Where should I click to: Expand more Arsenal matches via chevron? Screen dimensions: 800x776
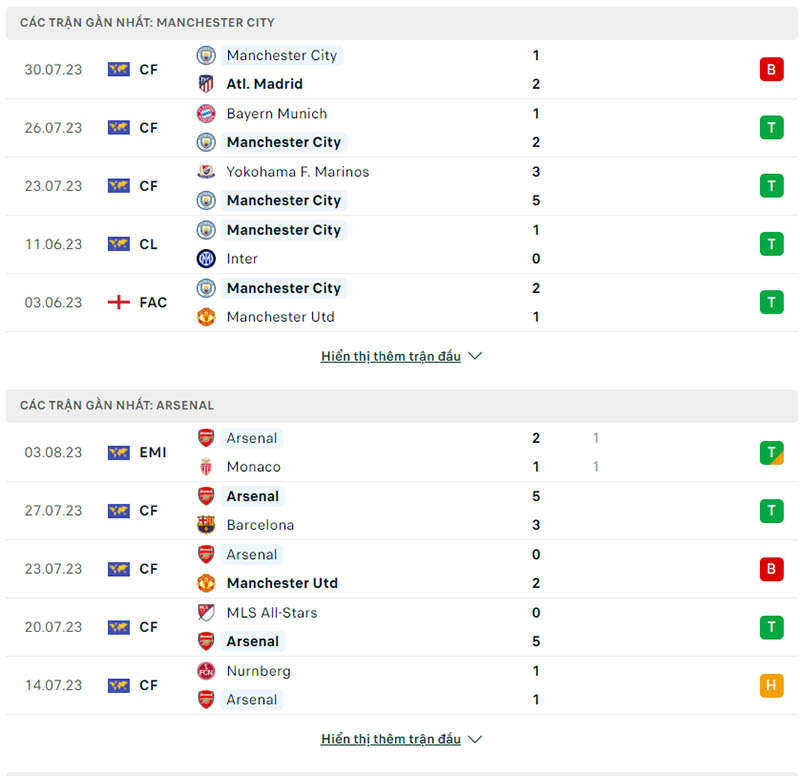(475, 739)
